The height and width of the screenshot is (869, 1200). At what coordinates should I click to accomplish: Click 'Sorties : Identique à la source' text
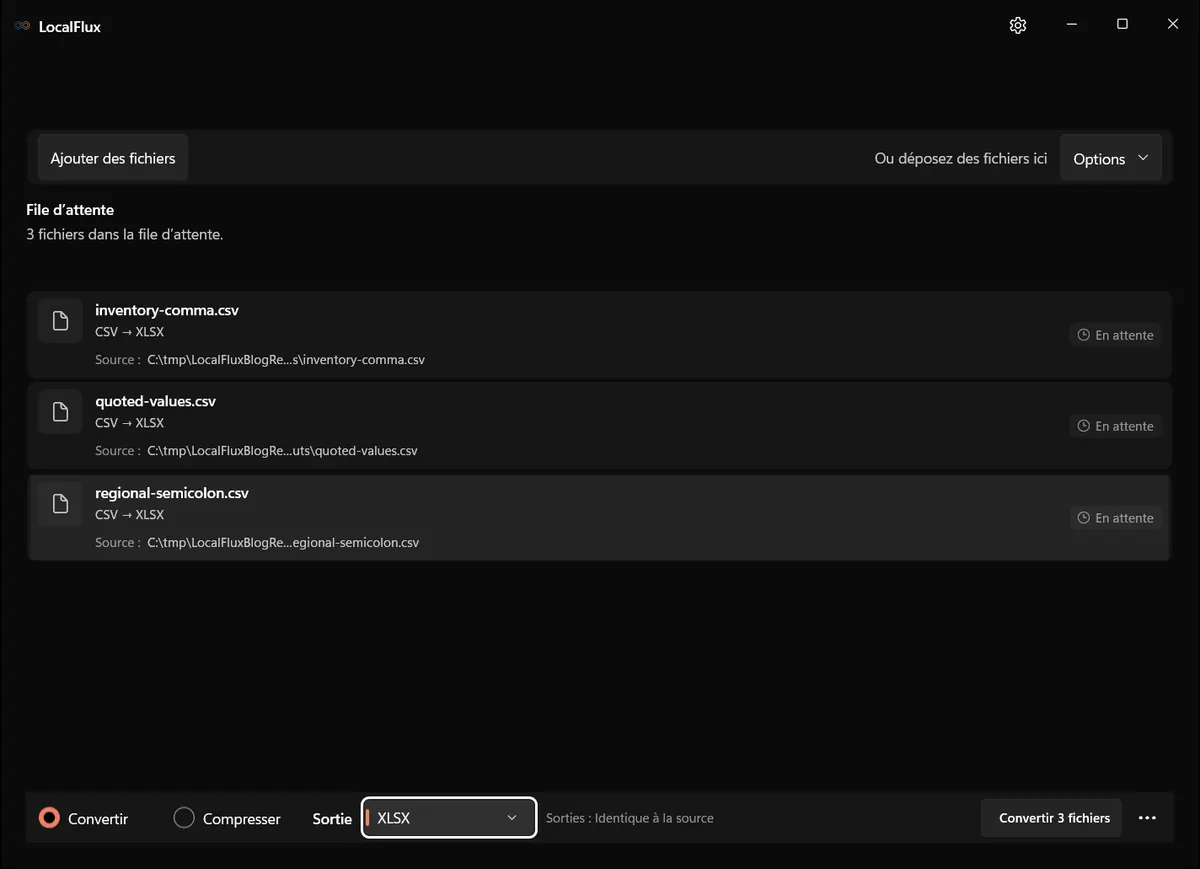point(630,818)
